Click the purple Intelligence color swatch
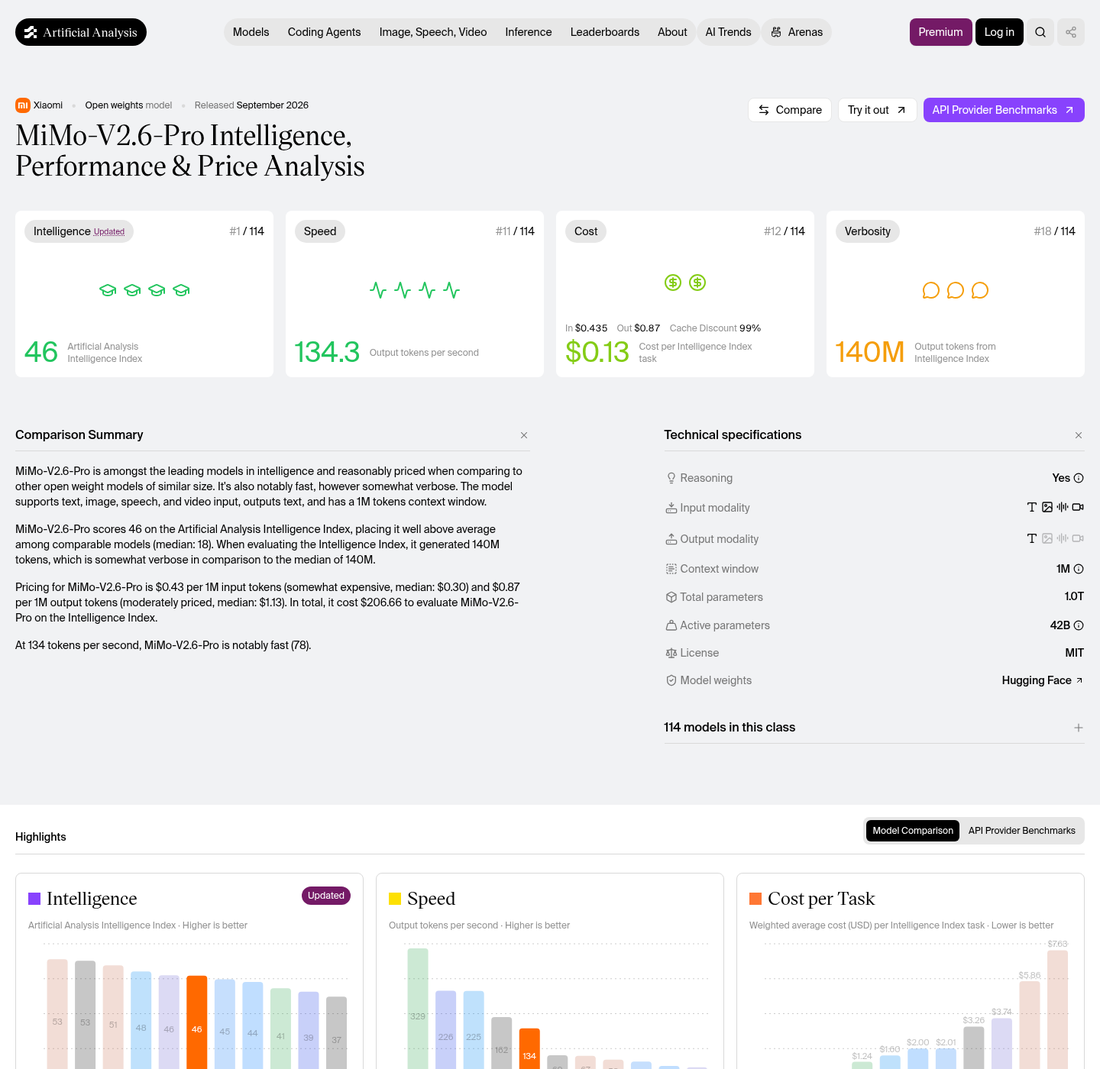1100x1069 pixels. pyautogui.click(x=34, y=899)
